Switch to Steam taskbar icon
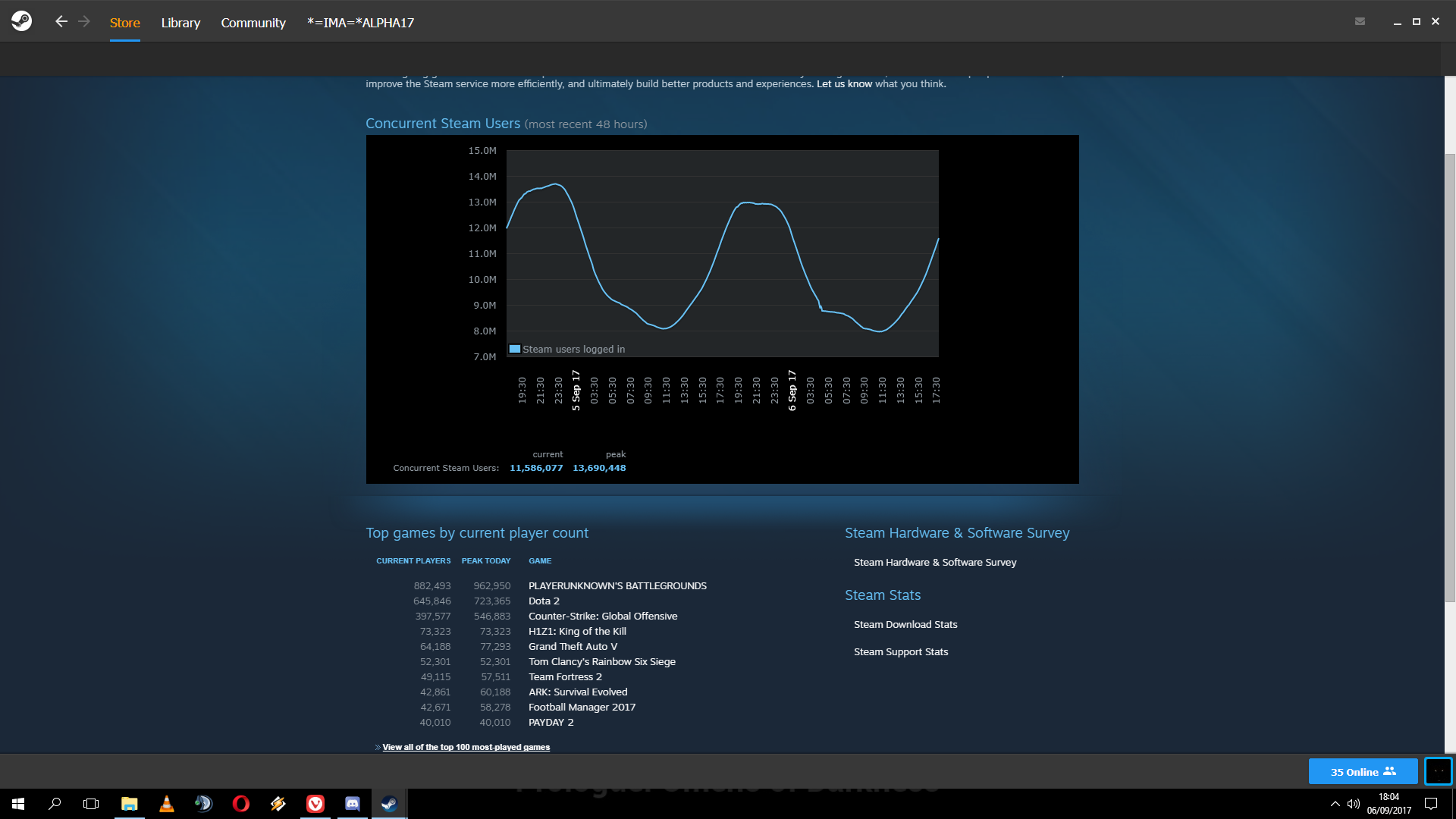Image resolution: width=1456 pixels, height=819 pixels. (389, 804)
